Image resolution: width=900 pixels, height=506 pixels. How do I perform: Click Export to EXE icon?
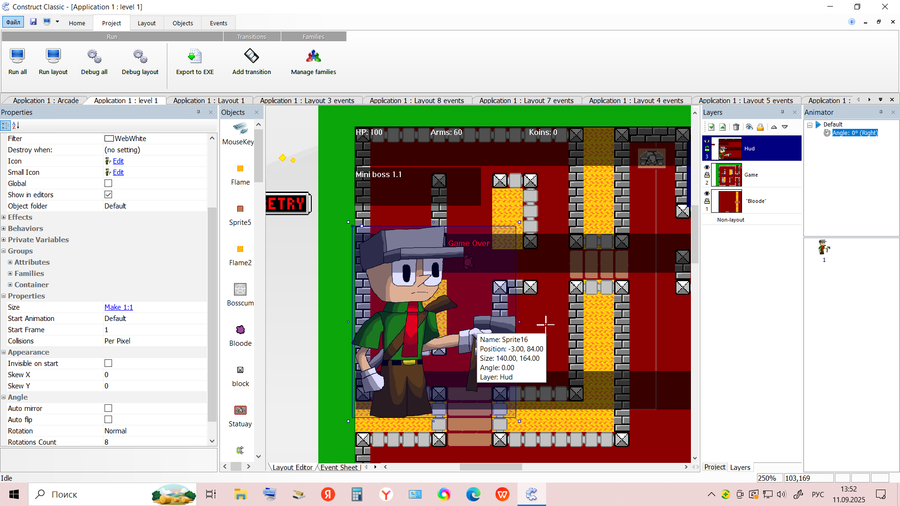195,56
